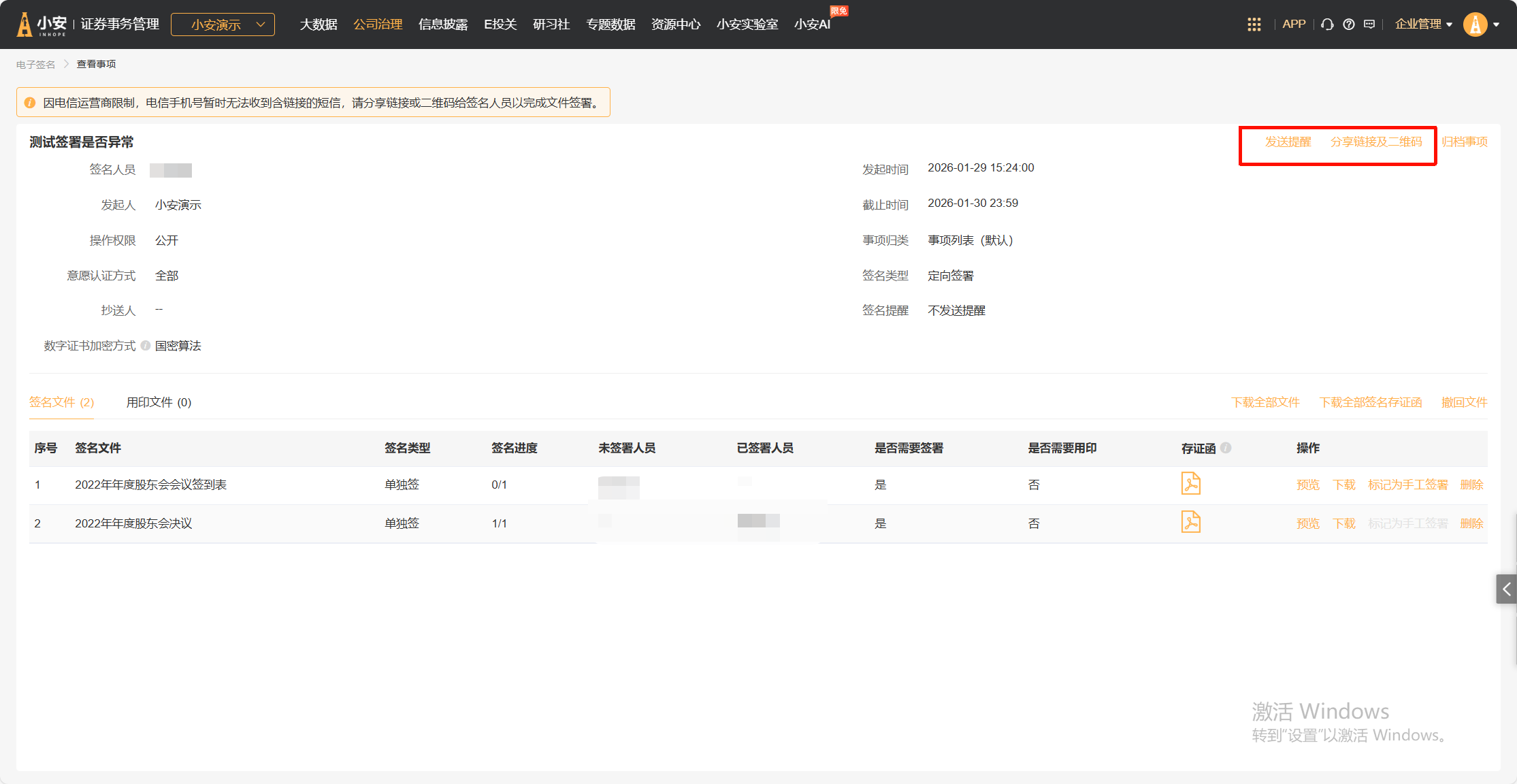Viewport: 1517px width, 784px height.
Task: Switch to the 用印文件 (0) tab
Action: pyautogui.click(x=159, y=402)
